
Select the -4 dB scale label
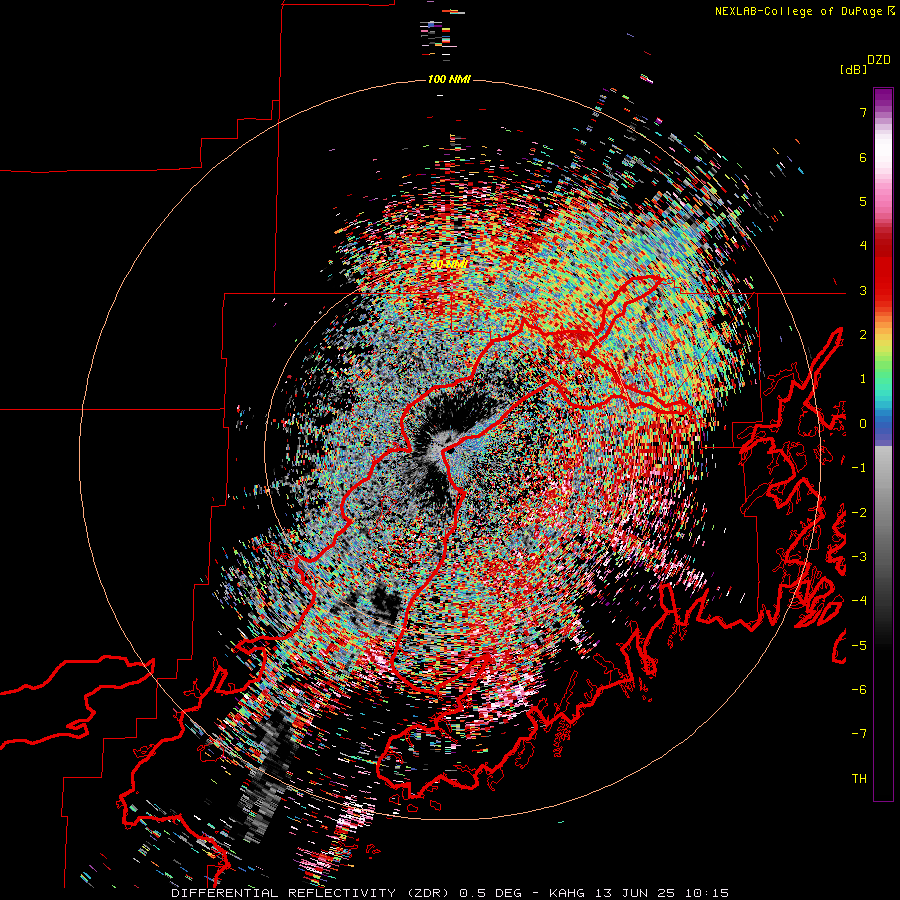(x=859, y=601)
